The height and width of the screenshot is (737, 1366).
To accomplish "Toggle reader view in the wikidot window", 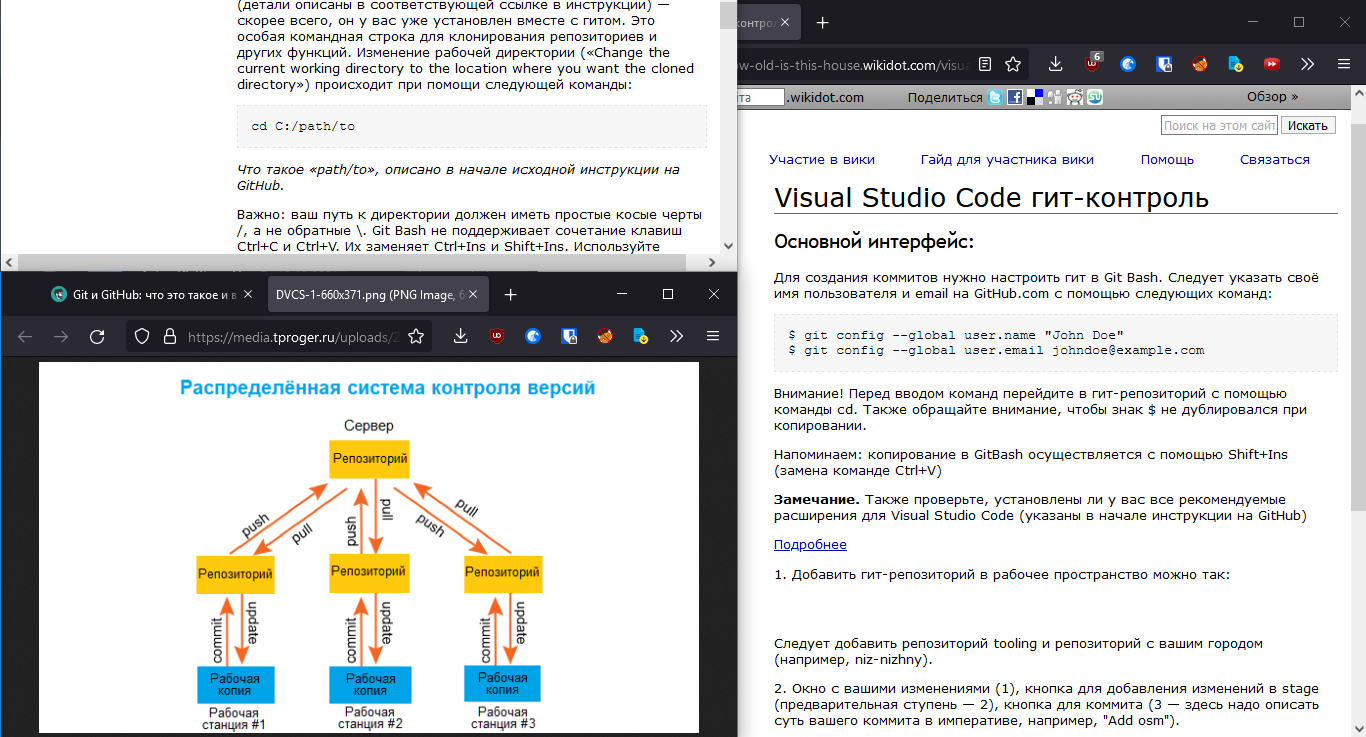I will 985,64.
